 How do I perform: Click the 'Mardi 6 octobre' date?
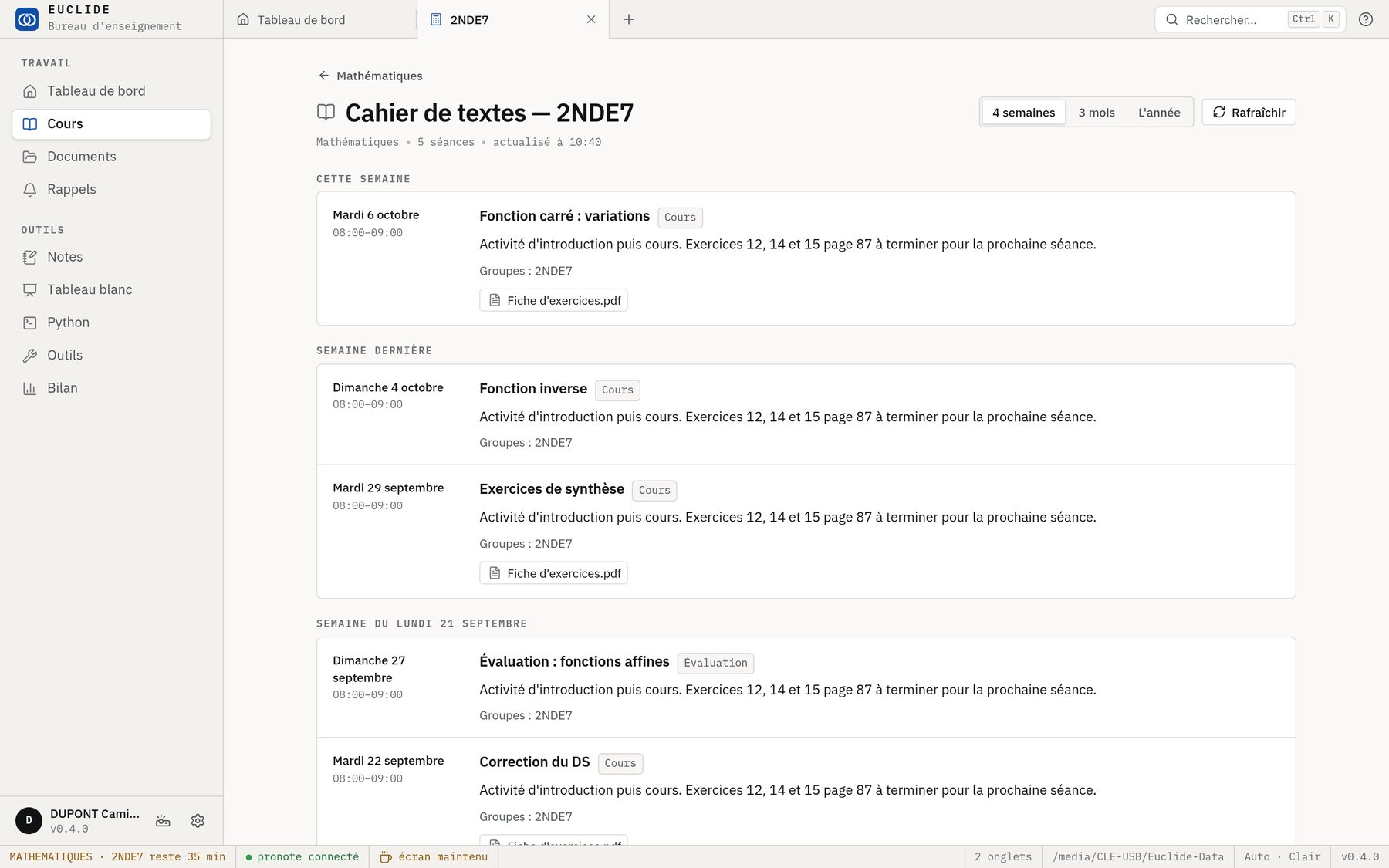click(x=376, y=215)
